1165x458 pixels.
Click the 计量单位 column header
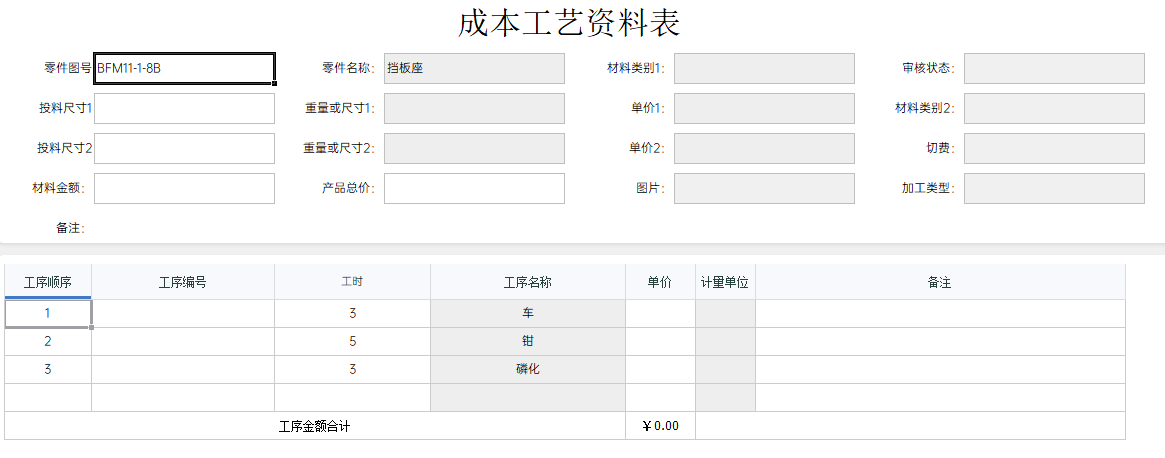725,283
